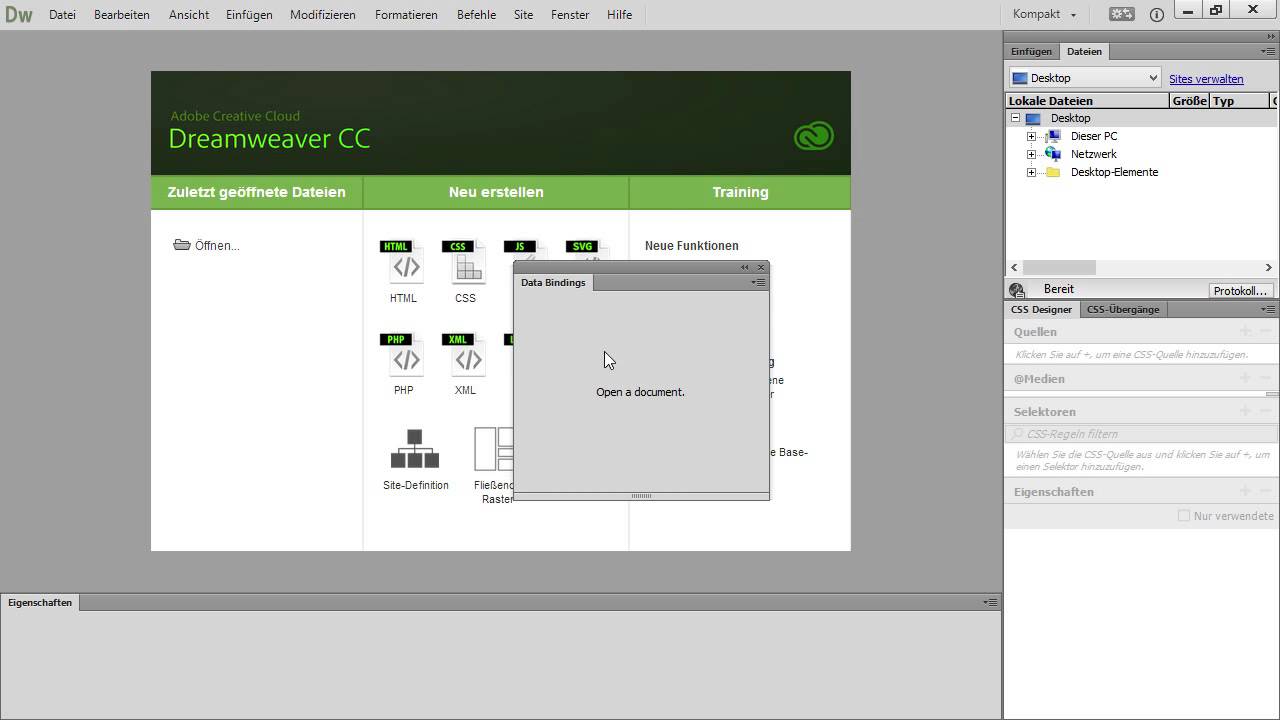The image size is (1280, 720).
Task: Open the sync settings icon in top bar
Action: pyautogui.click(x=1122, y=15)
